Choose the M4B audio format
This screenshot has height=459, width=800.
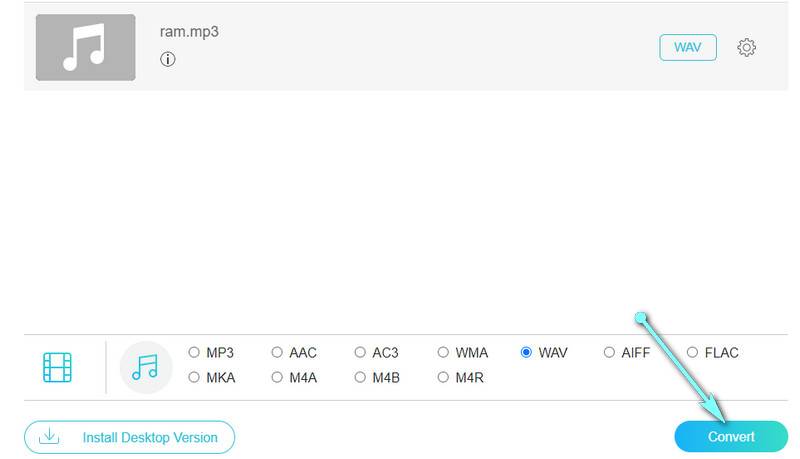point(360,377)
